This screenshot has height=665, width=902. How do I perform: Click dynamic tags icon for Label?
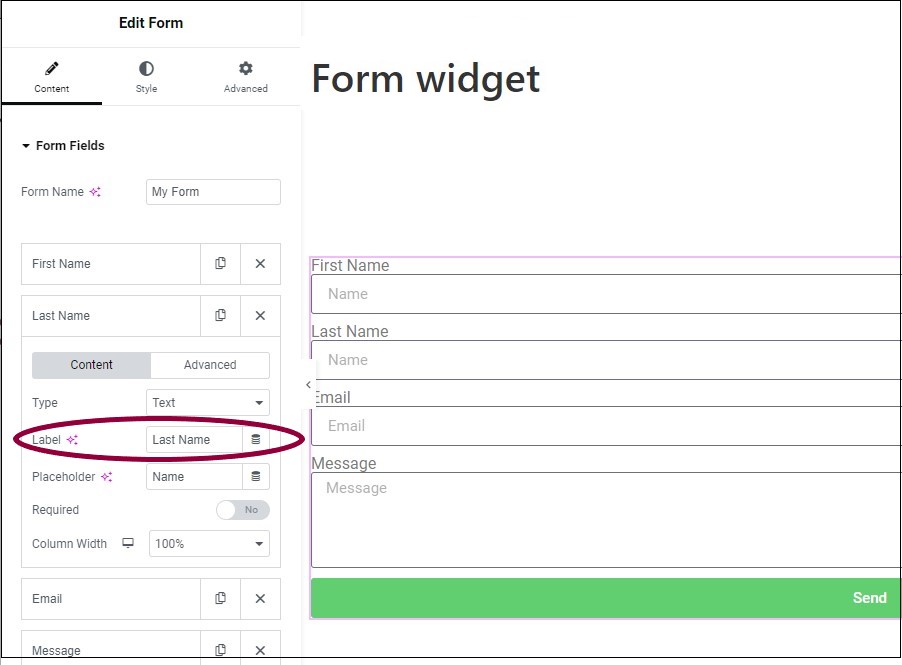255,439
